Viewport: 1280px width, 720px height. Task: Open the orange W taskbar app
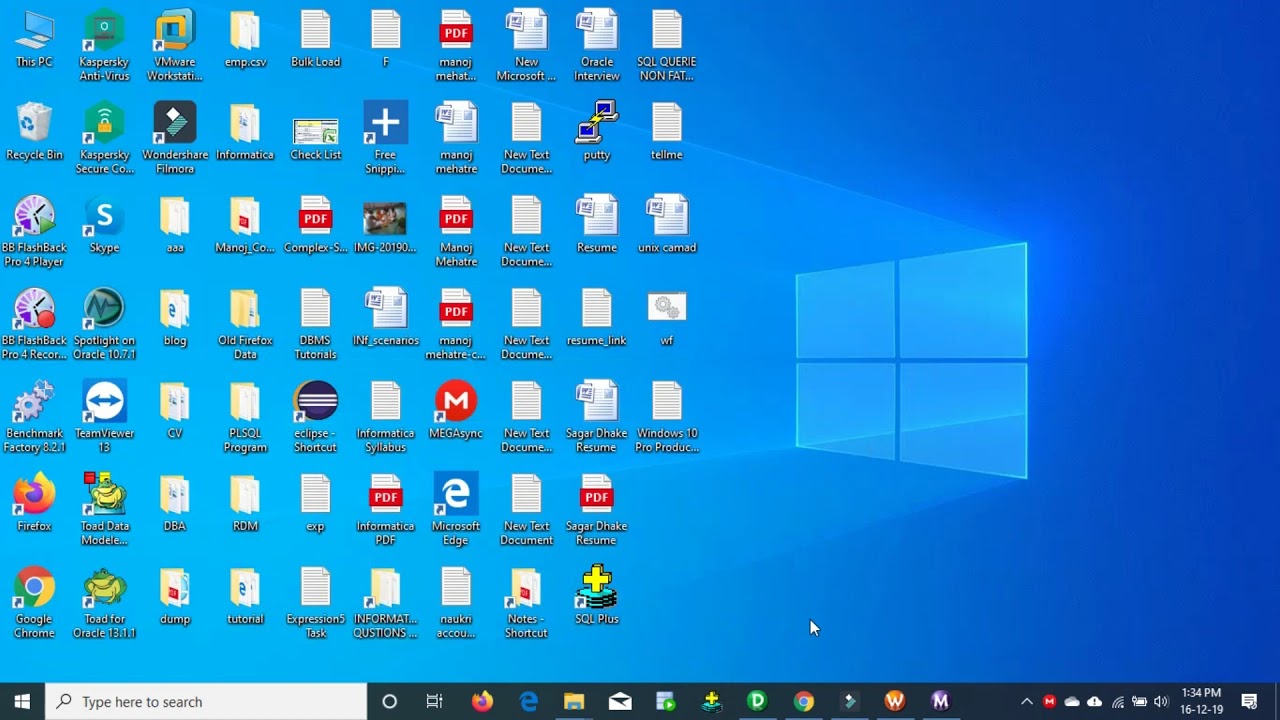[x=895, y=701]
